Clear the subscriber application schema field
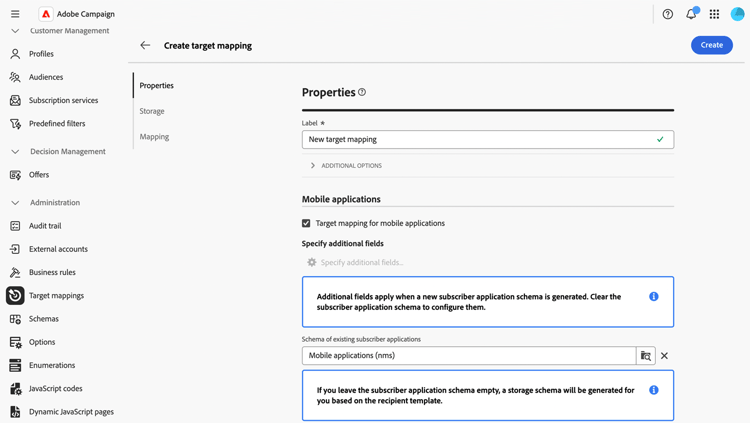Screen dimensions: 750x423 664,356
